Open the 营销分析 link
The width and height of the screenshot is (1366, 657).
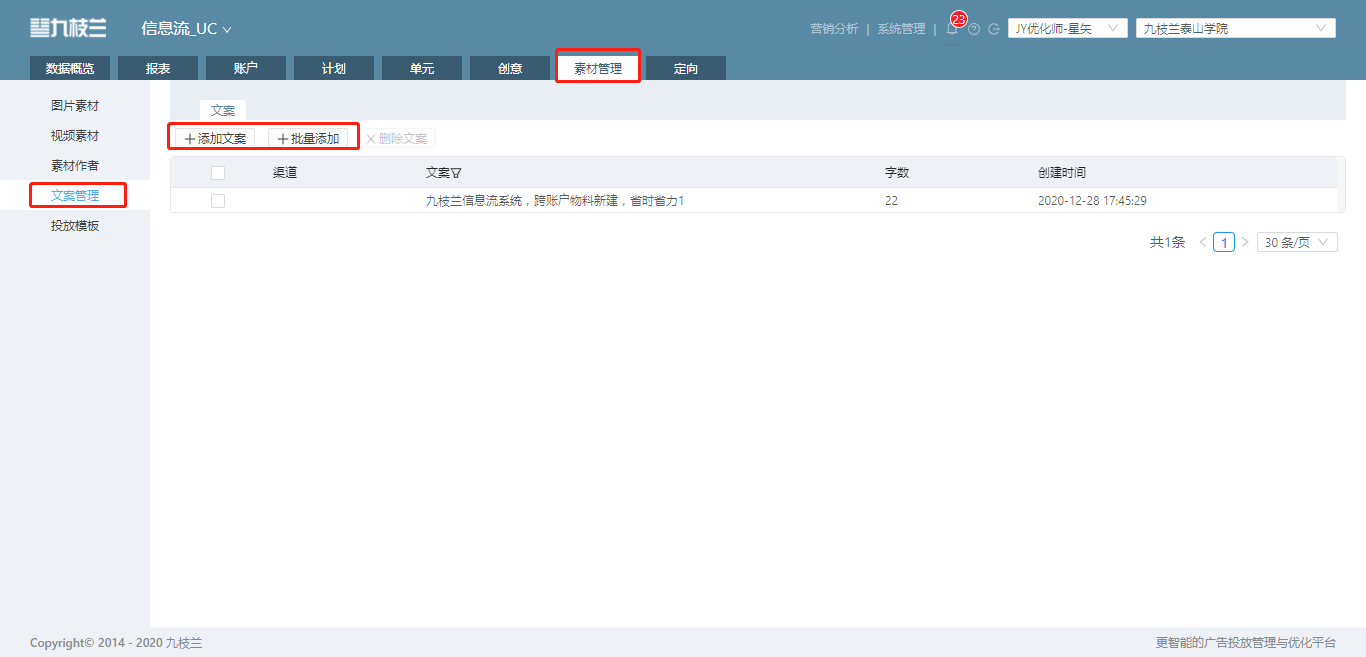[x=834, y=29]
